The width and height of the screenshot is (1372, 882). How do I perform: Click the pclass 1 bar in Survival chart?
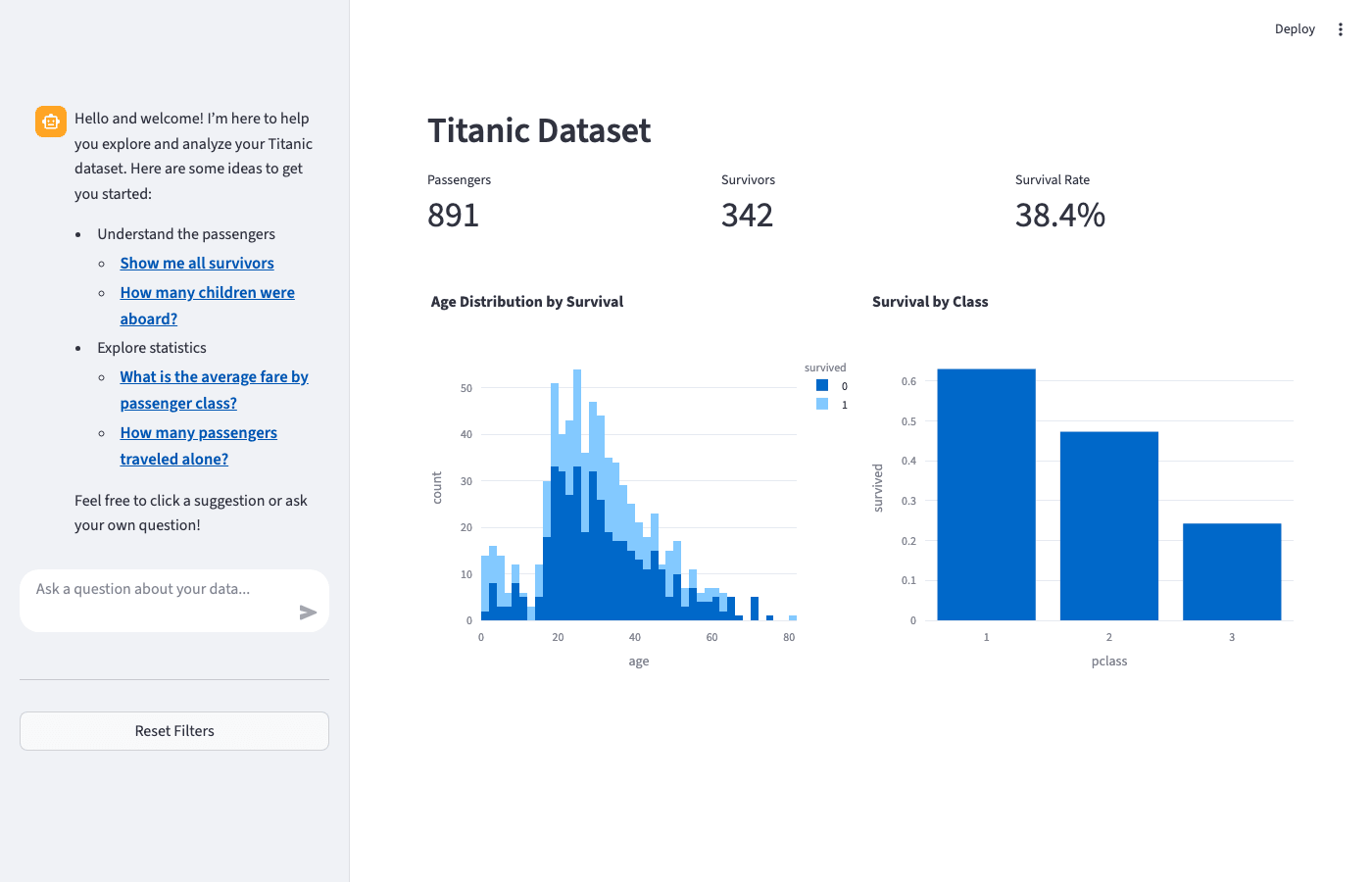[986, 495]
